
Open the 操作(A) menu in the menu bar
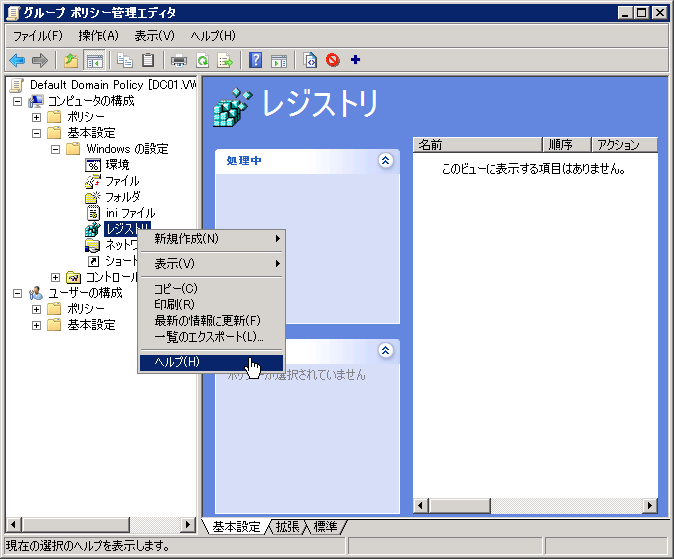[98, 36]
